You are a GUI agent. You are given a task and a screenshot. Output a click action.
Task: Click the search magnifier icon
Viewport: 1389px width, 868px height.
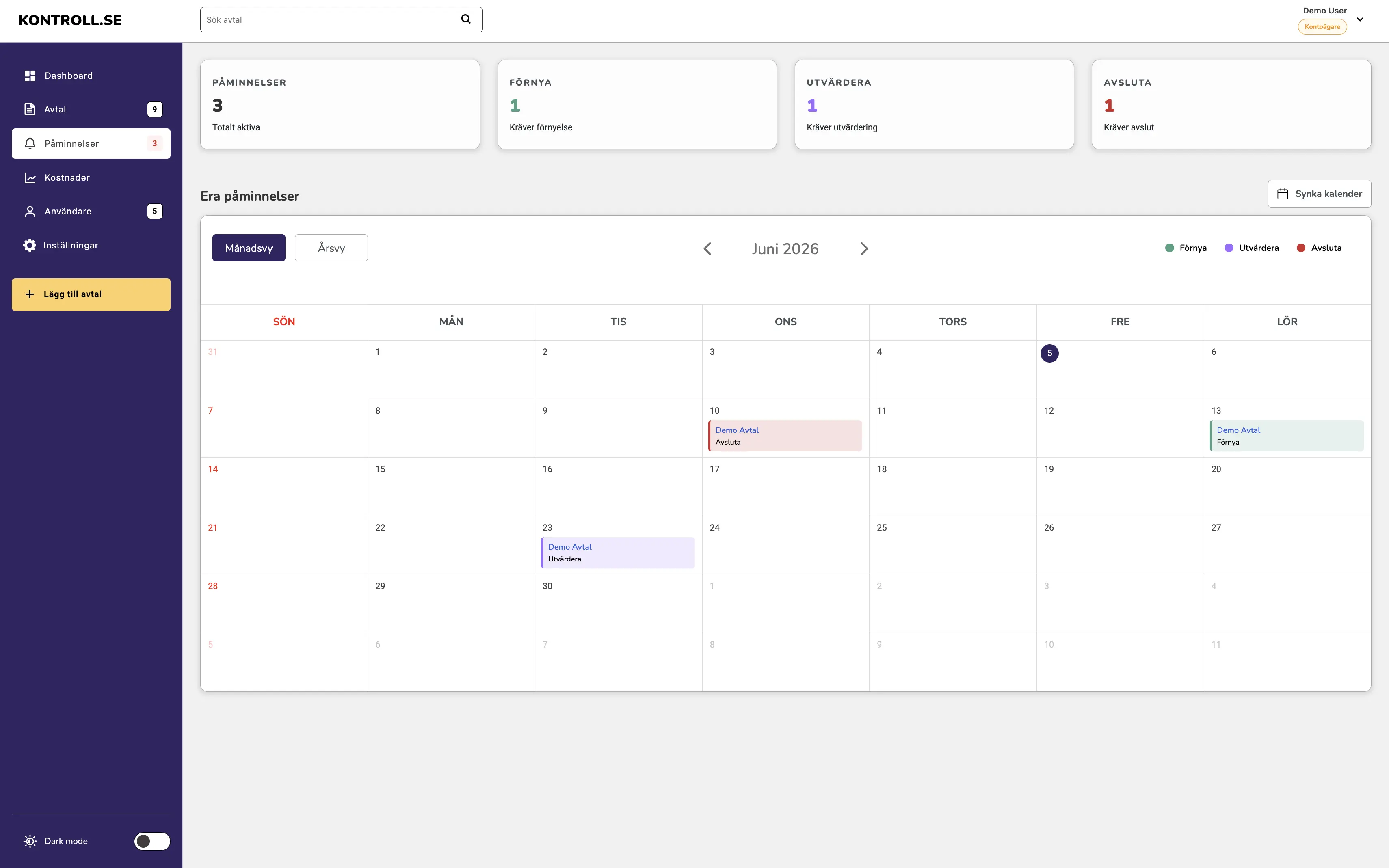(466, 19)
